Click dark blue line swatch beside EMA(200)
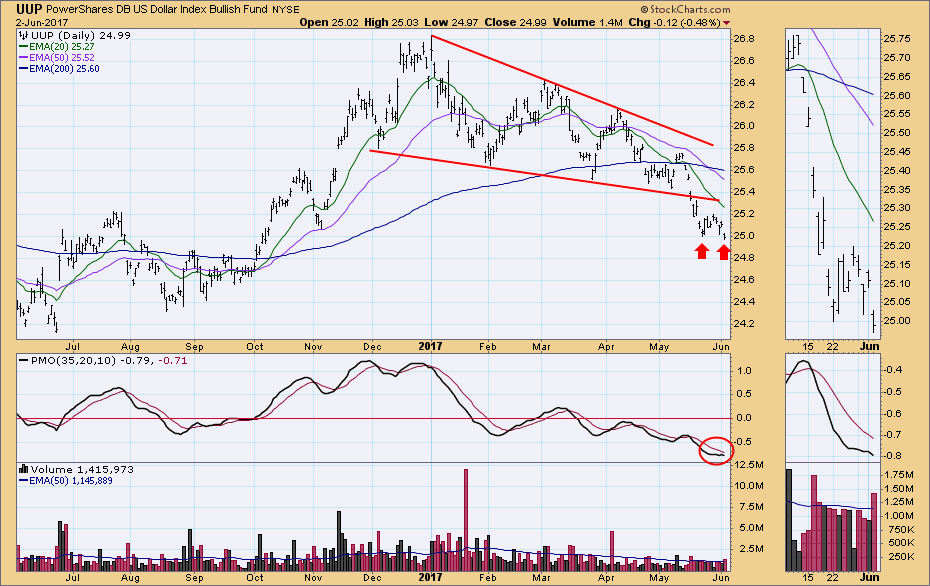 [24, 69]
